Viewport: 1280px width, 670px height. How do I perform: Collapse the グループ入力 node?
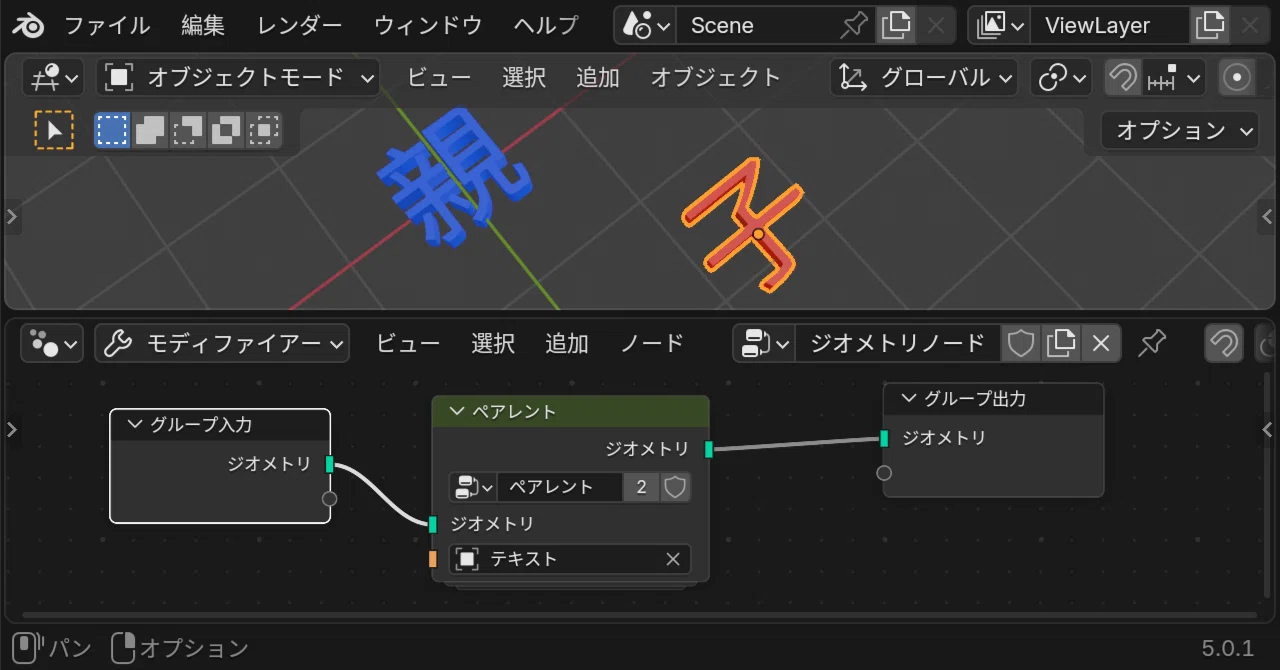[135, 425]
